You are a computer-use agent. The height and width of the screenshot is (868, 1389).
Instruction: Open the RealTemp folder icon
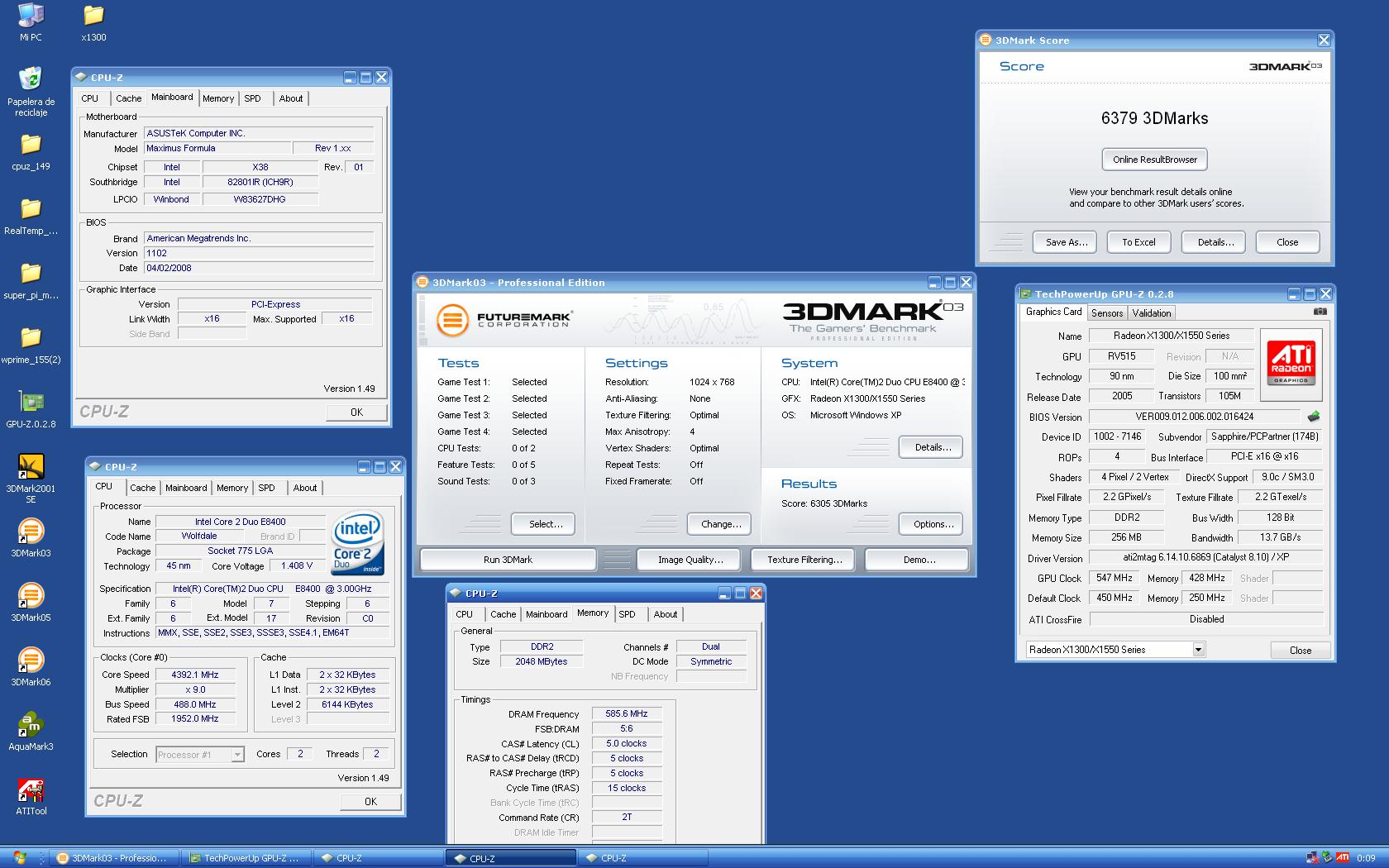pyautogui.click(x=31, y=216)
